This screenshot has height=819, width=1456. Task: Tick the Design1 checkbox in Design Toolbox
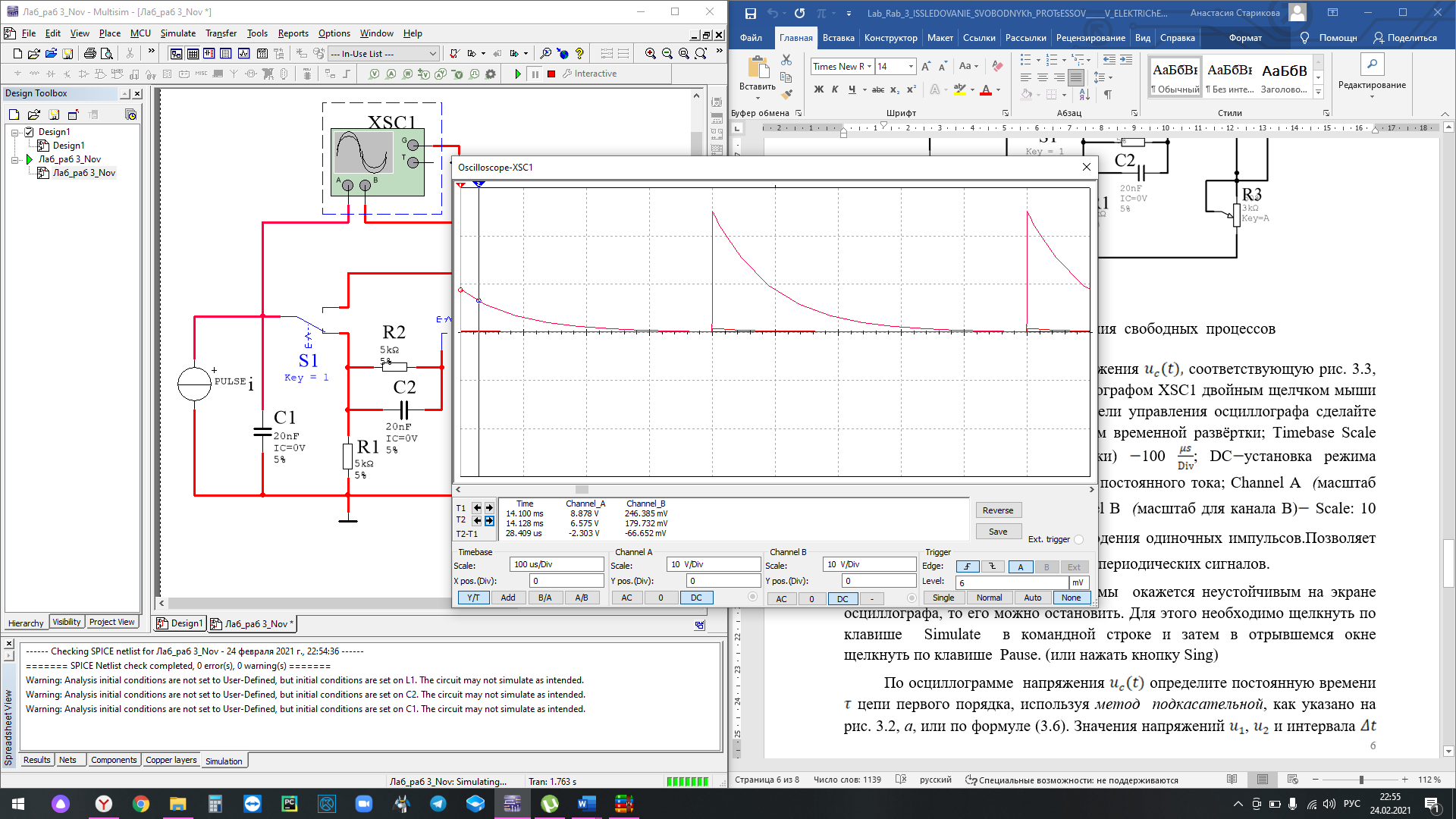[x=29, y=132]
